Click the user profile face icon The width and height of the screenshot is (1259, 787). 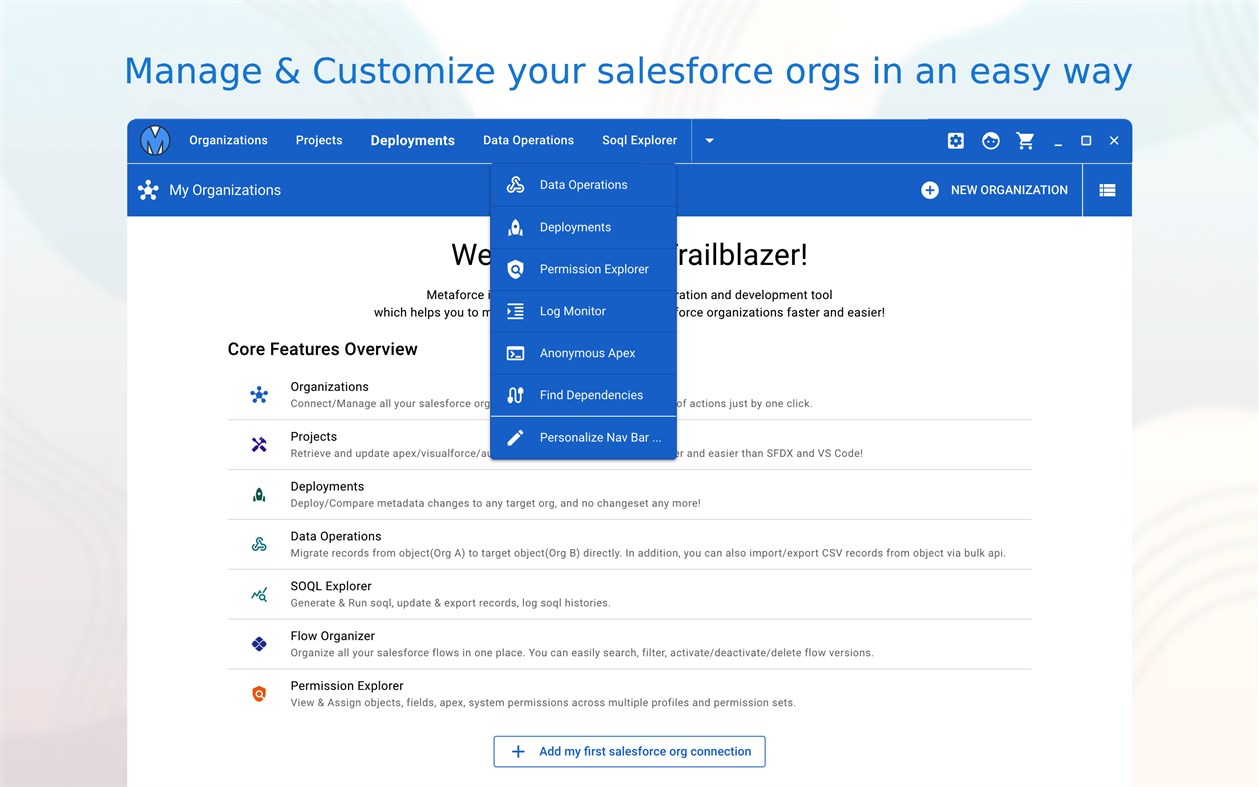(x=991, y=141)
